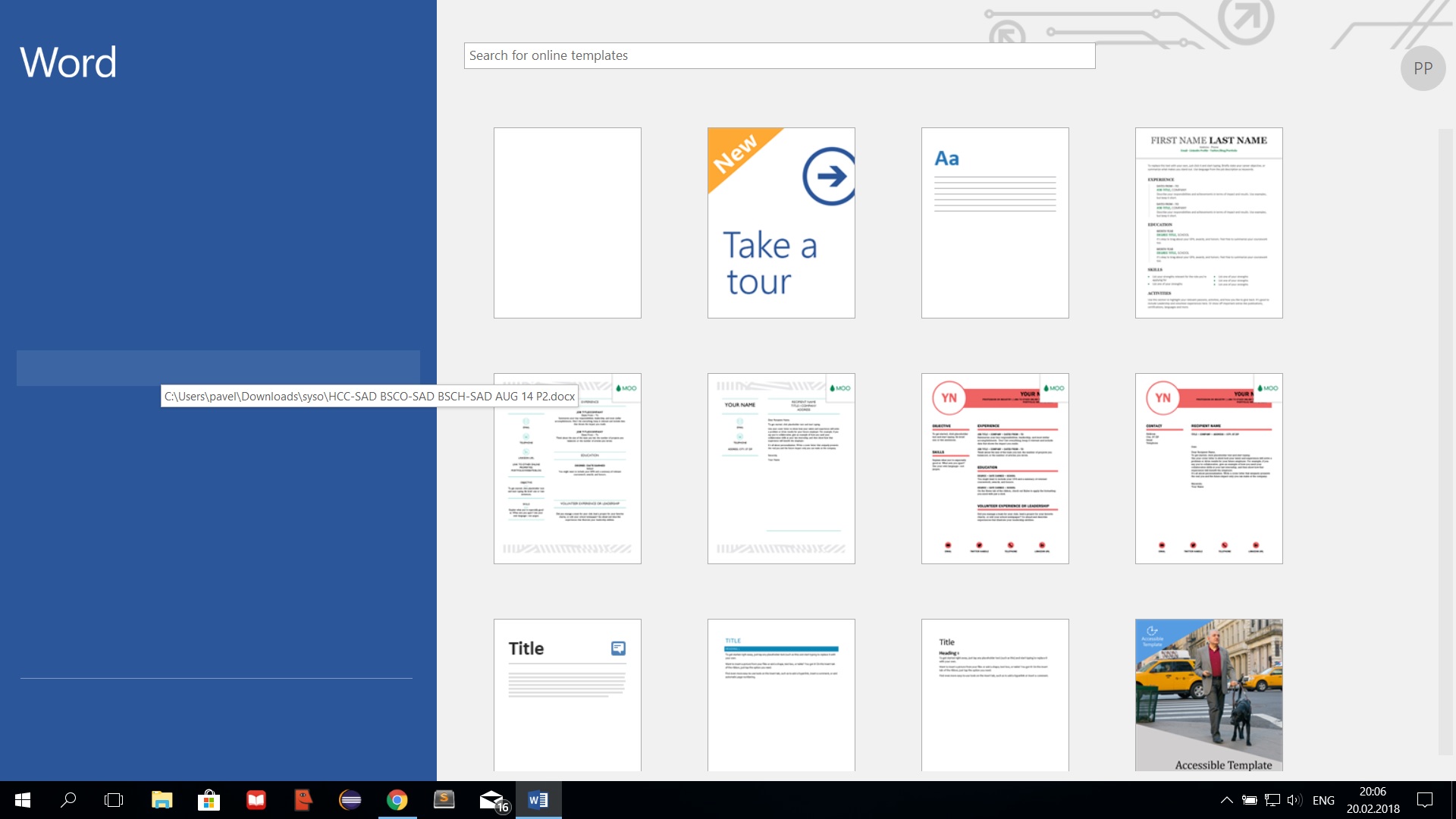1456x819 pixels.
Task: Launch Eclipse from the taskbar
Action: coord(350,800)
